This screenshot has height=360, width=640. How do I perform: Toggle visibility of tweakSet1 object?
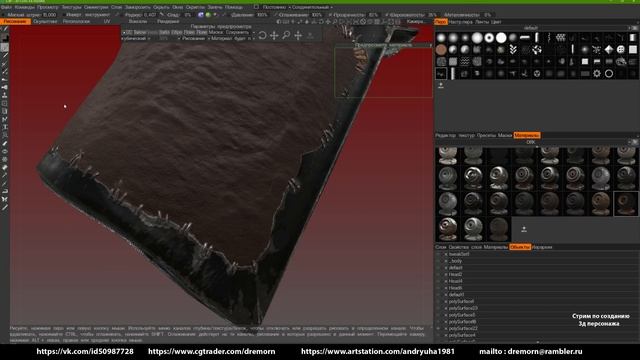pos(439,254)
